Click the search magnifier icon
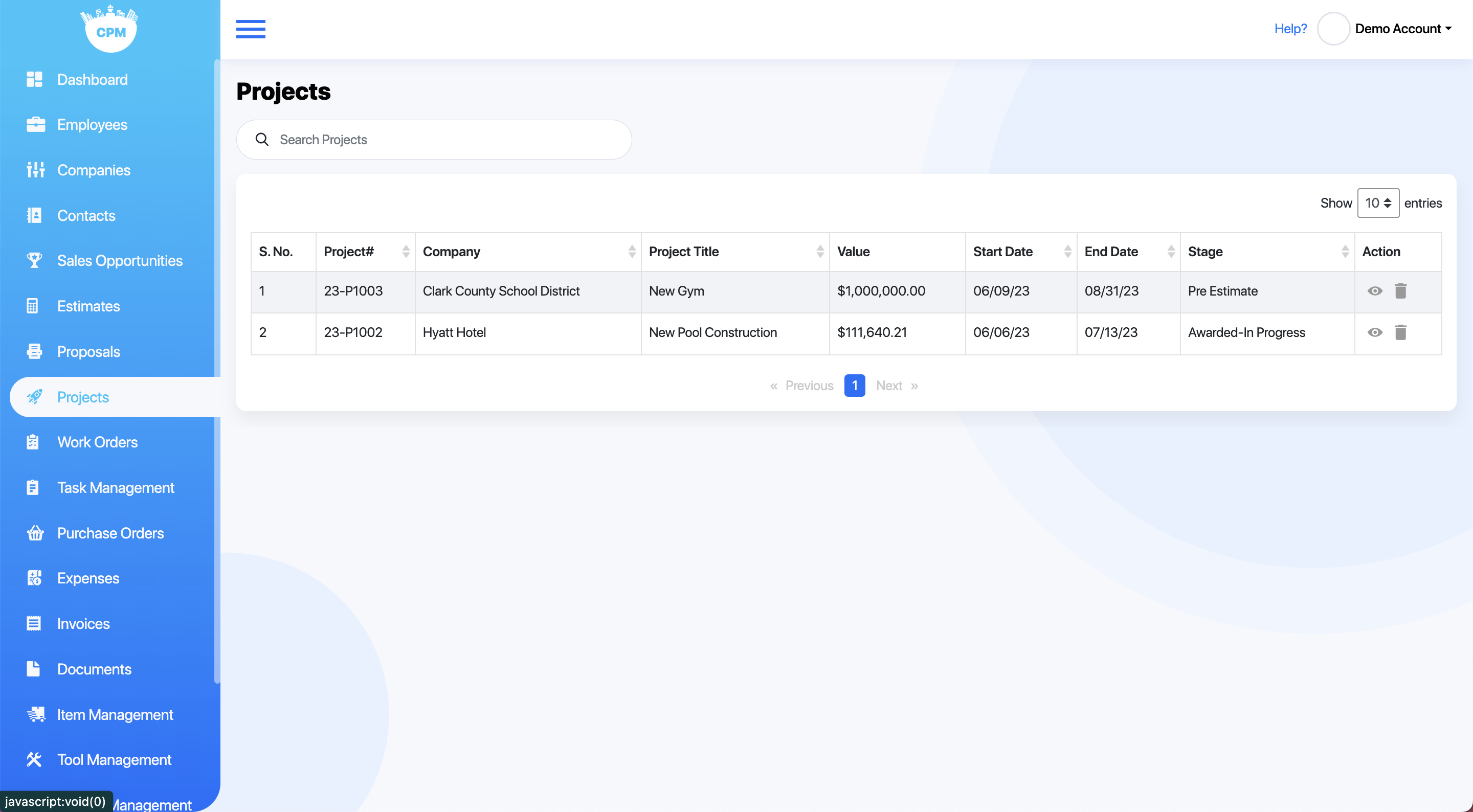1473x812 pixels. click(262, 140)
